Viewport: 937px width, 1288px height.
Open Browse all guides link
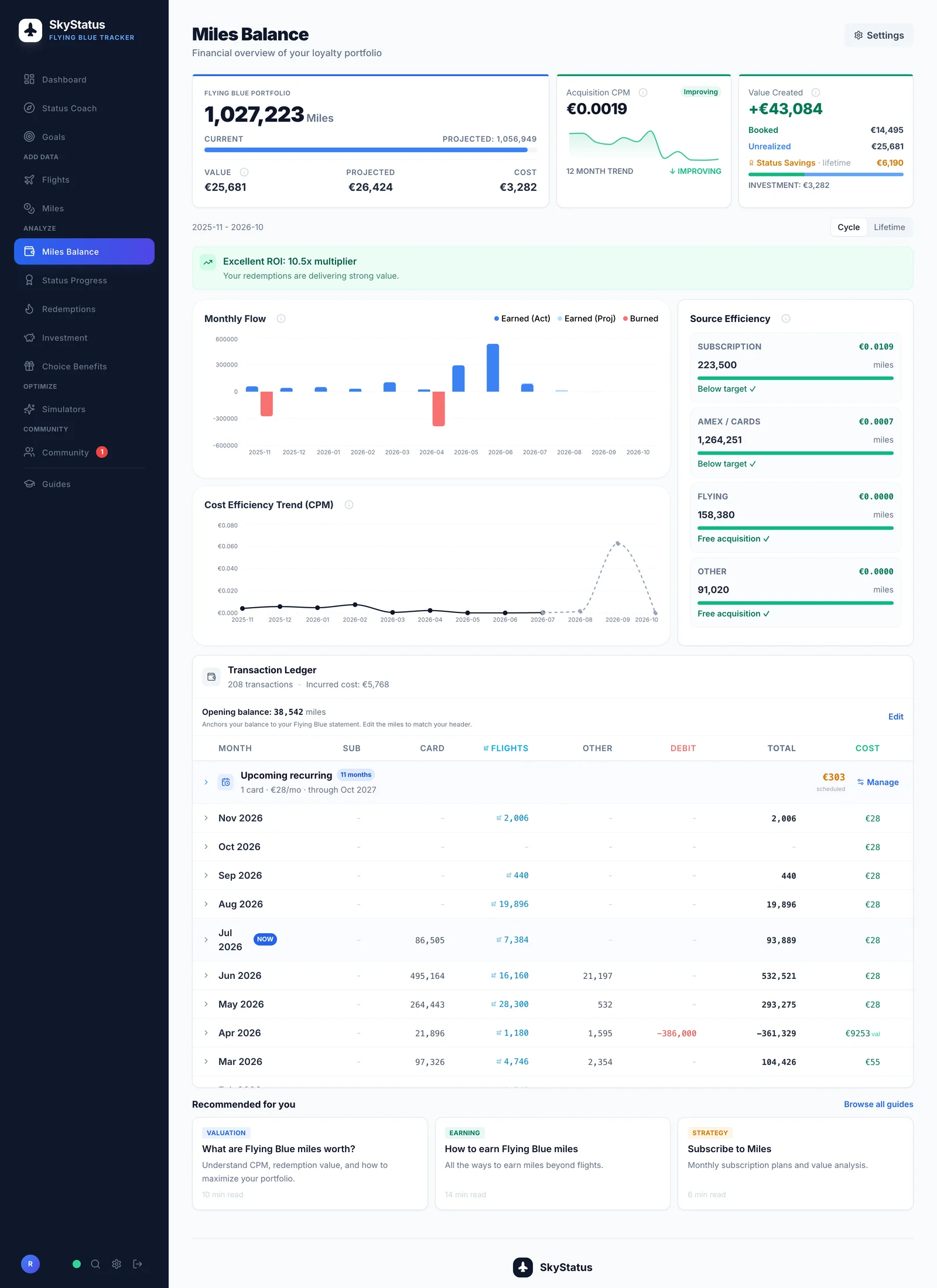878,1104
